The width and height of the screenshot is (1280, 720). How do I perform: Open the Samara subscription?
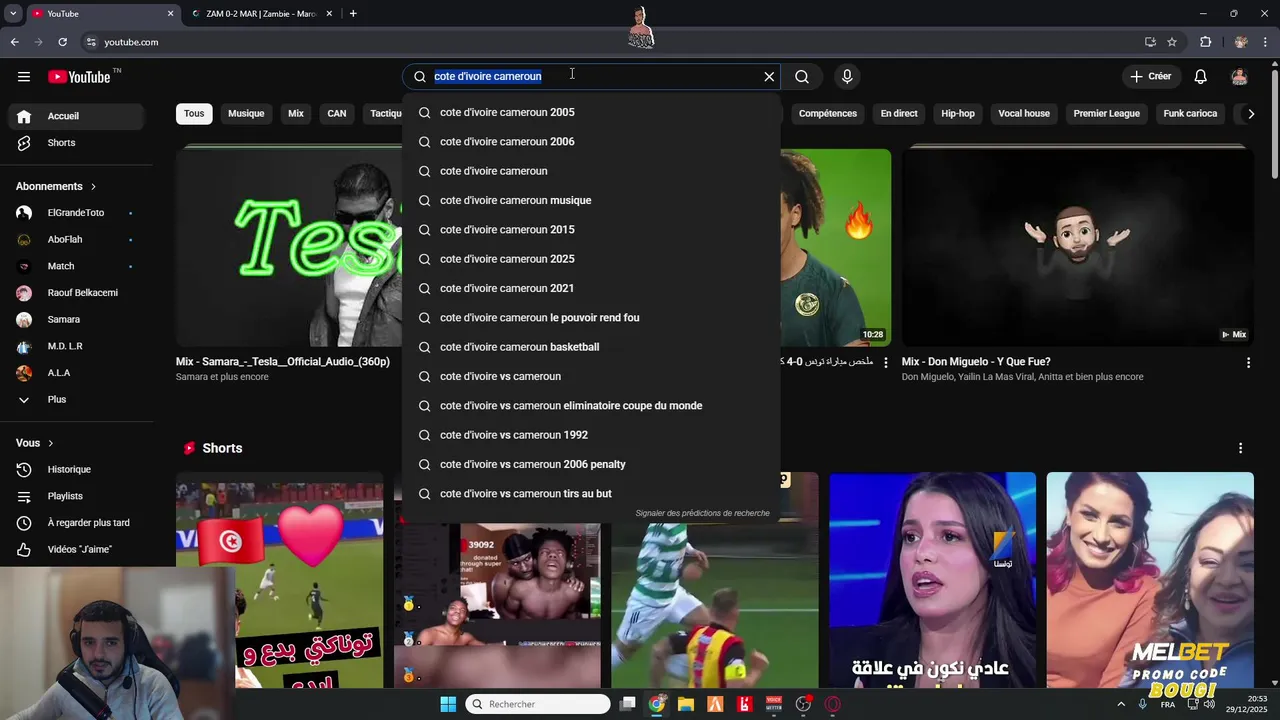[76, 320]
